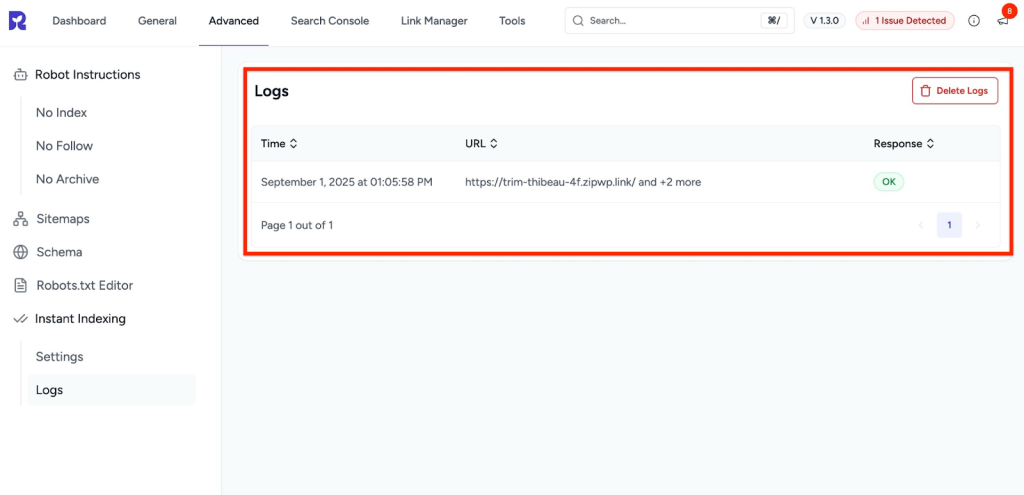Click the trim-thibeau-4f.zipwp.link URL entry

pos(583,182)
